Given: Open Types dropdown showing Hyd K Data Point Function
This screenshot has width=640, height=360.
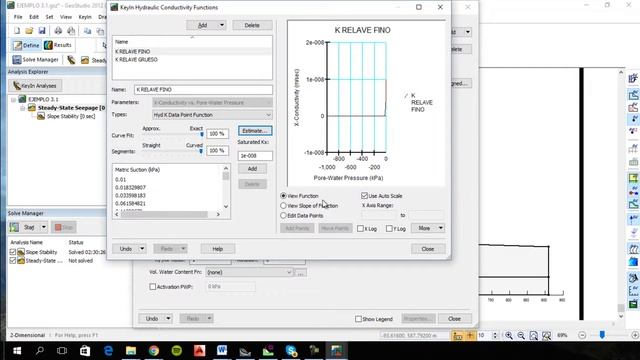Looking at the screenshot, I should 268,115.
